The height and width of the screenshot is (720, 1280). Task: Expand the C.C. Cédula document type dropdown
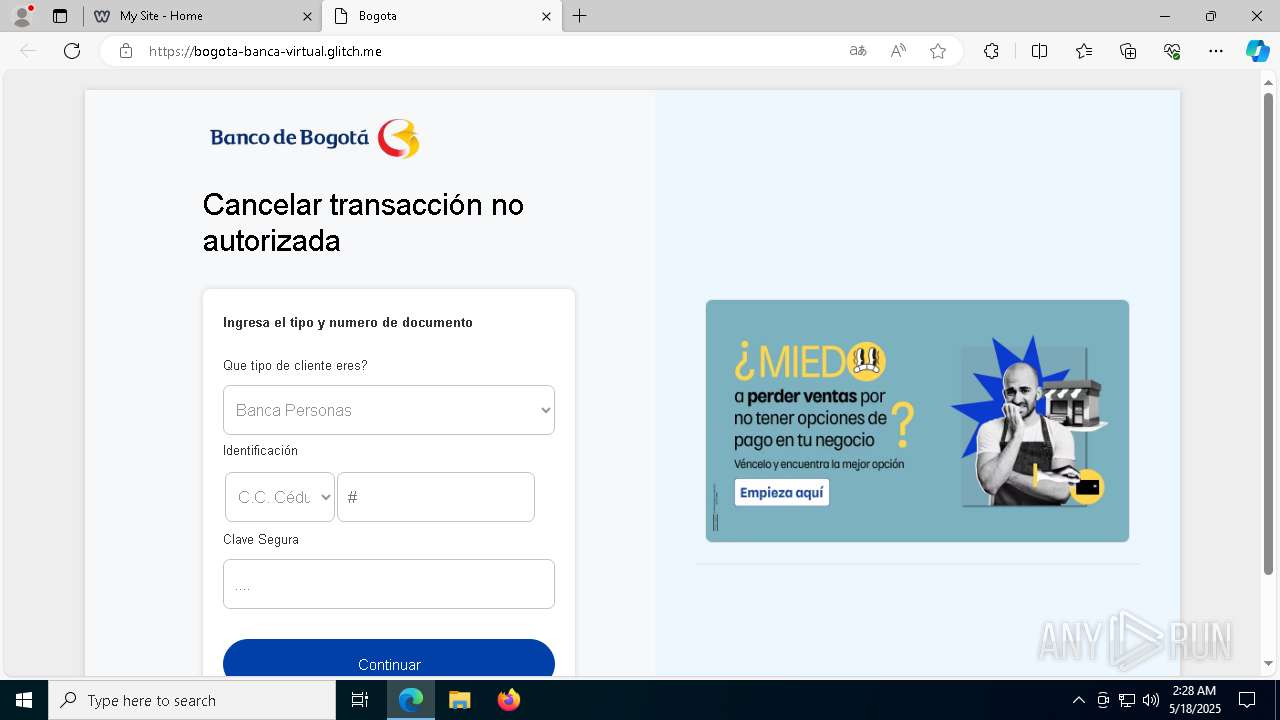point(279,497)
